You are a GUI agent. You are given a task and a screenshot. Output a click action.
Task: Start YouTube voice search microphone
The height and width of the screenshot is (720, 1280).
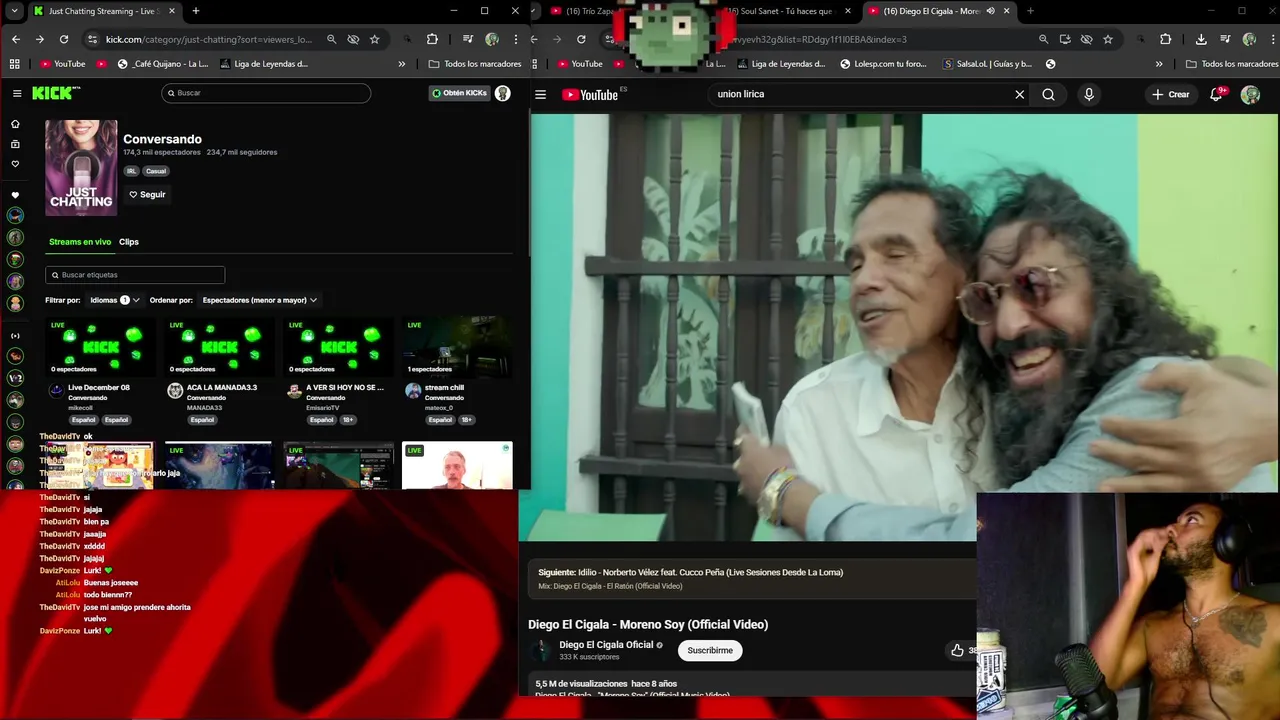coord(1089,95)
